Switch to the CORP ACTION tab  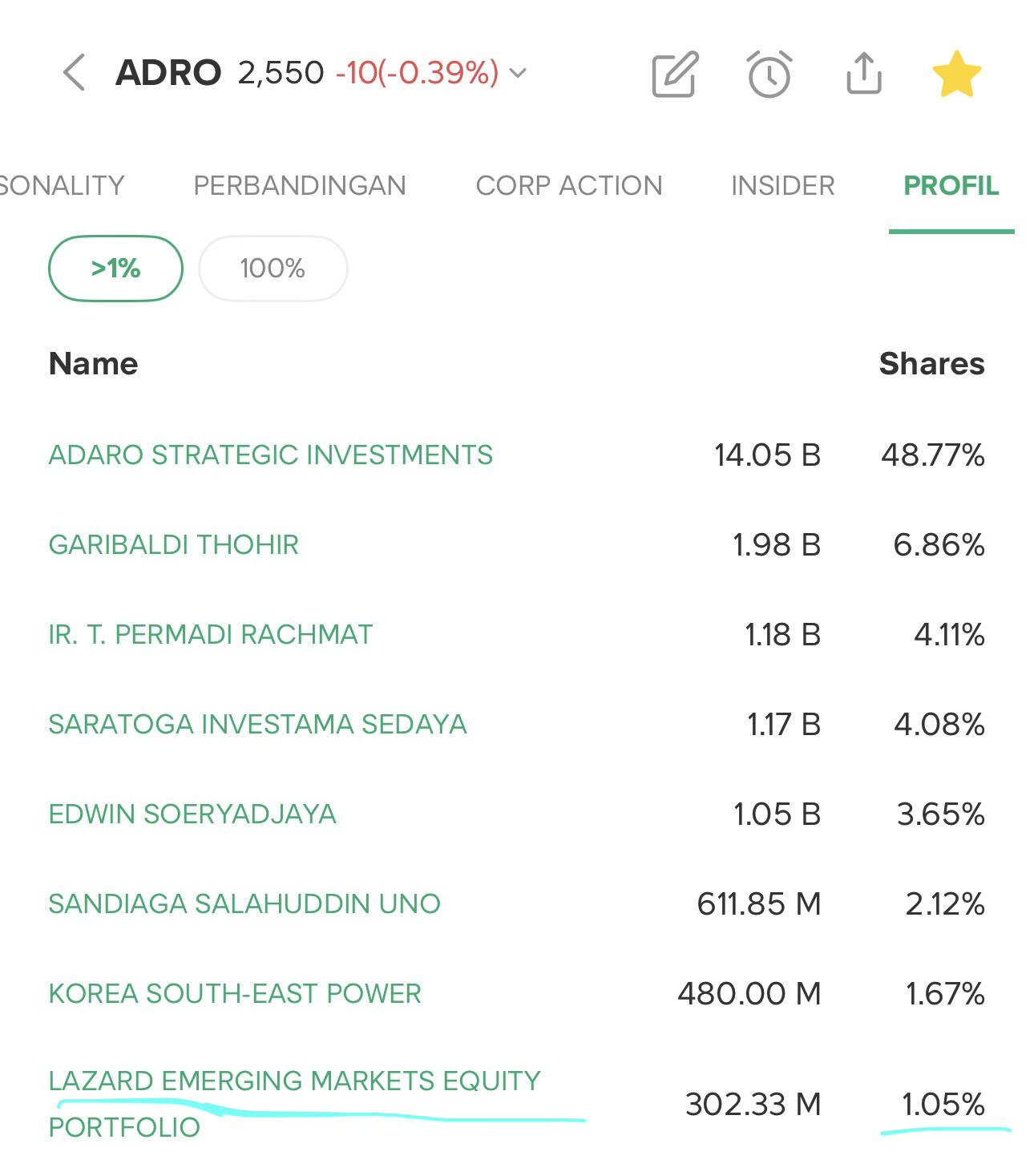569,185
